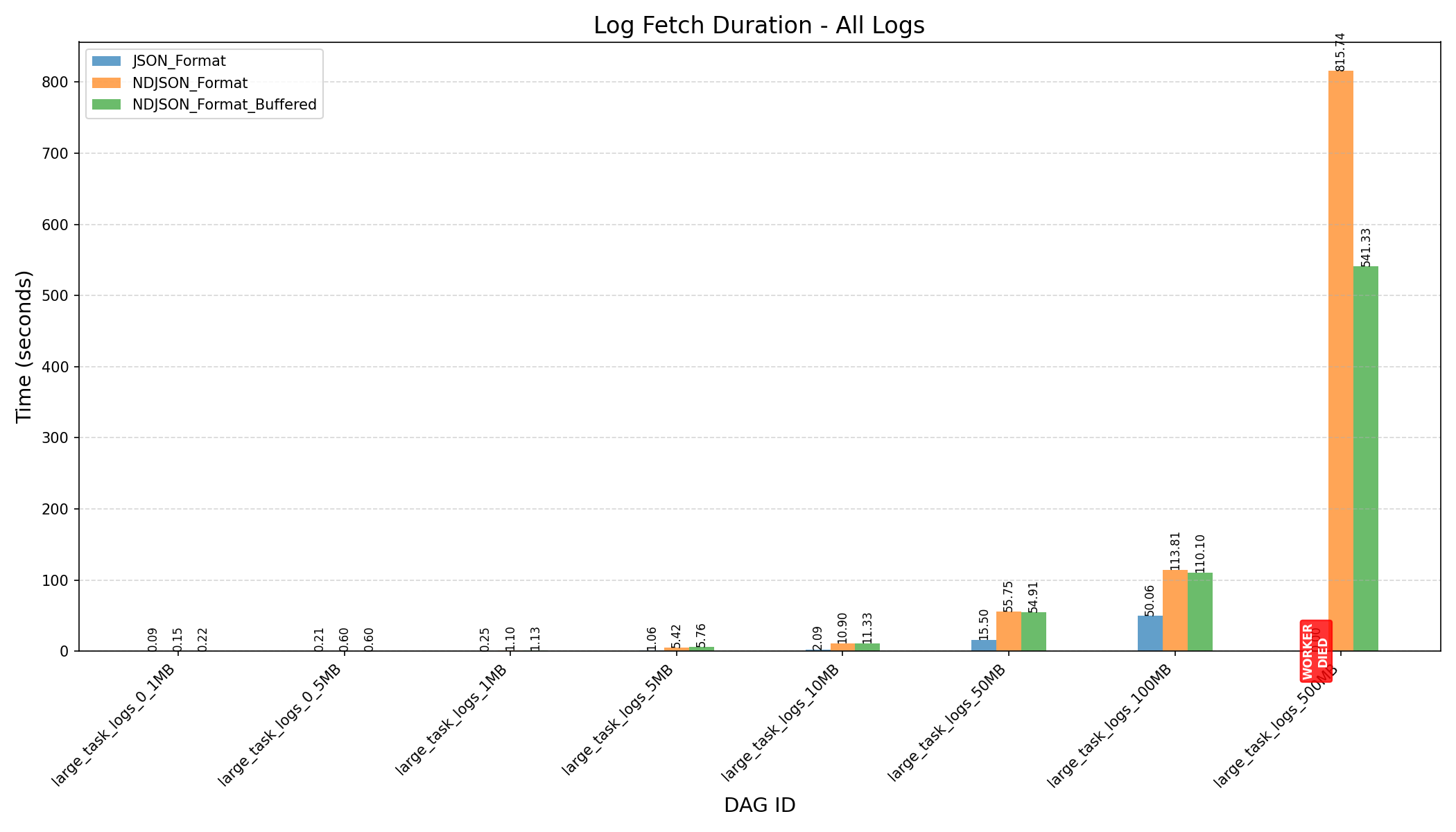Click the DAG ID x-axis title
Image resolution: width=1456 pixels, height=832 pixels.
click(759, 805)
